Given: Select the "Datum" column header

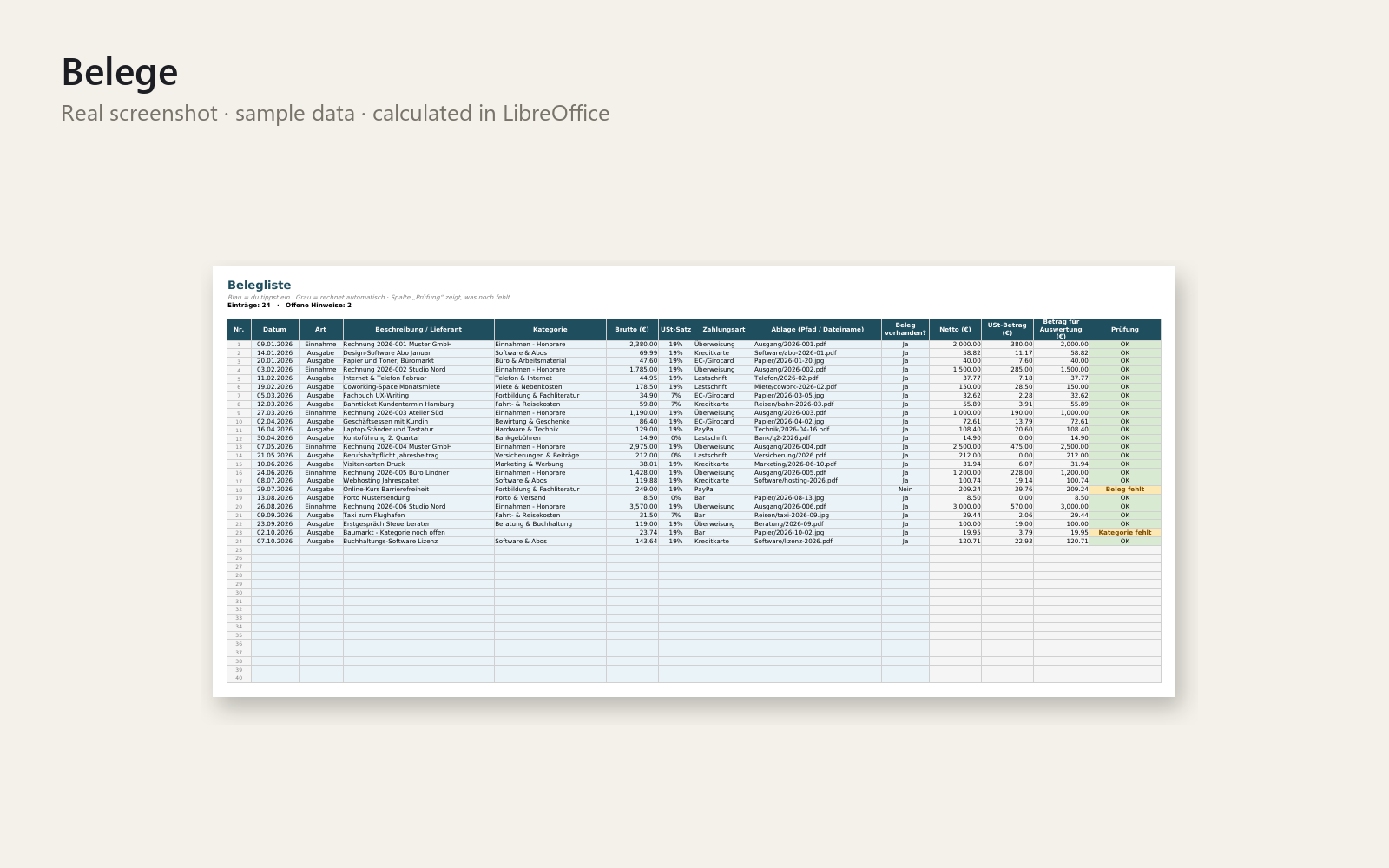Looking at the screenshot, I should point(275,330).
